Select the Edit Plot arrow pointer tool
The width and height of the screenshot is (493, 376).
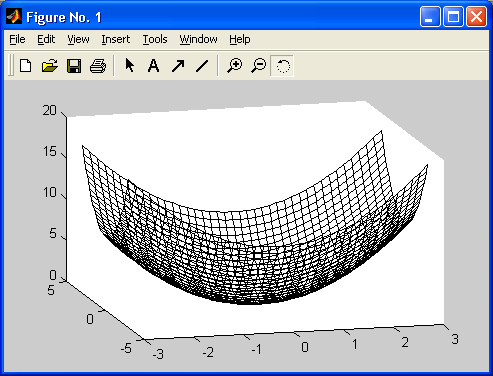click(x=129, y=65)
